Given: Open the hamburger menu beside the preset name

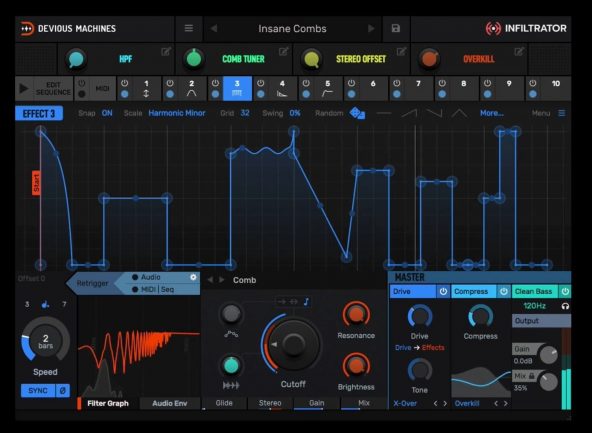Looking at the screenshot, I should click(x=189, y=28).
